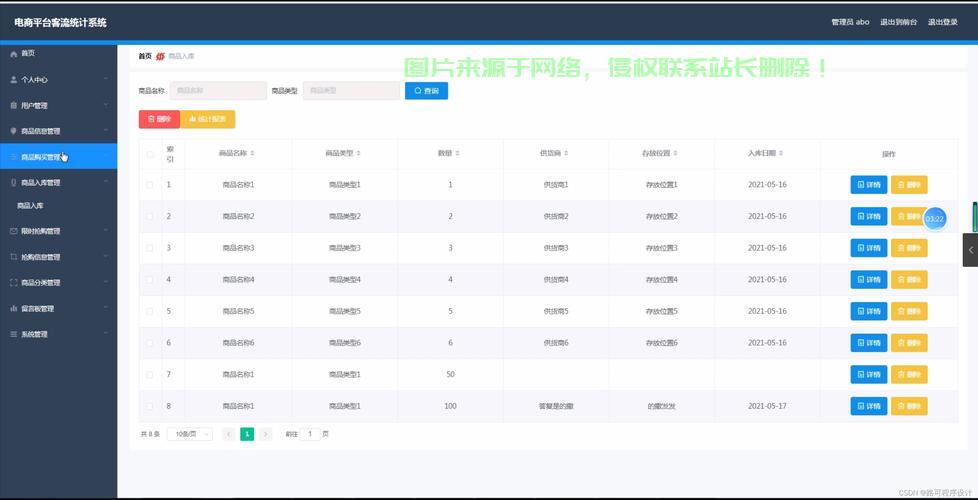Click 首页 in the breadcrumb

(145, 56)
